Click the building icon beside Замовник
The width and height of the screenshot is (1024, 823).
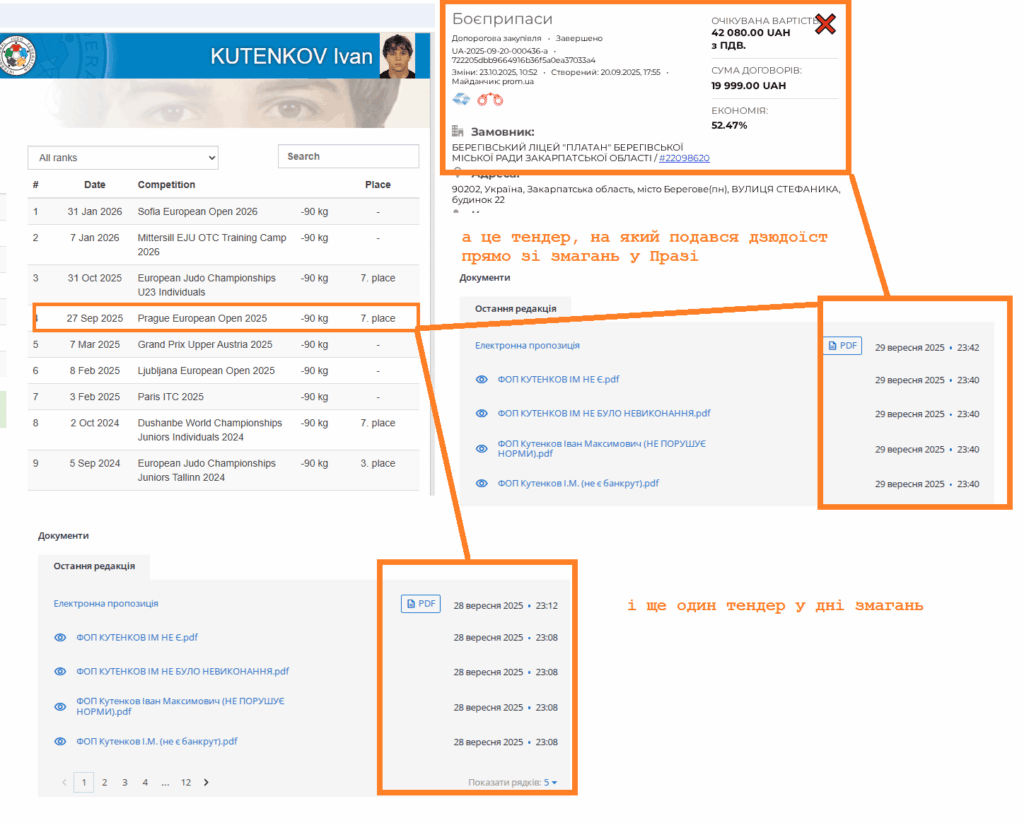click(x=458, y=131)
